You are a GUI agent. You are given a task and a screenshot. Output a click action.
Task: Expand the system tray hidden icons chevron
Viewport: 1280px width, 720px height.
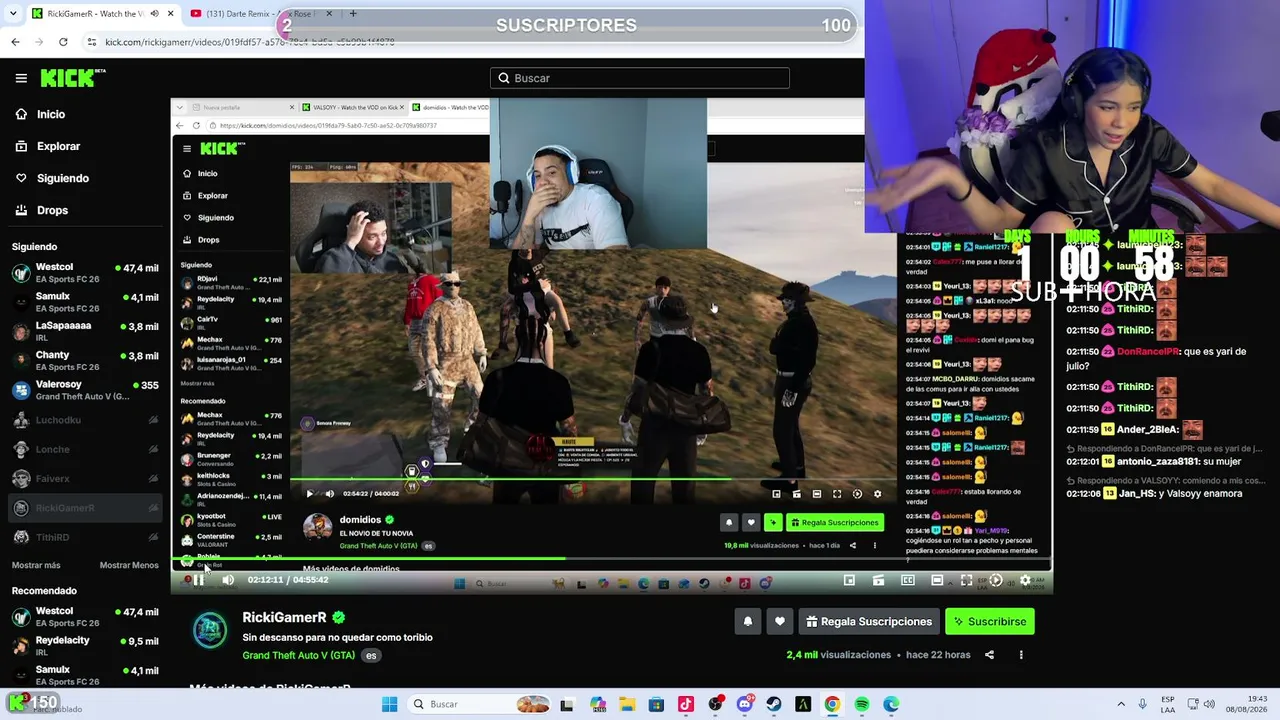1121,704
